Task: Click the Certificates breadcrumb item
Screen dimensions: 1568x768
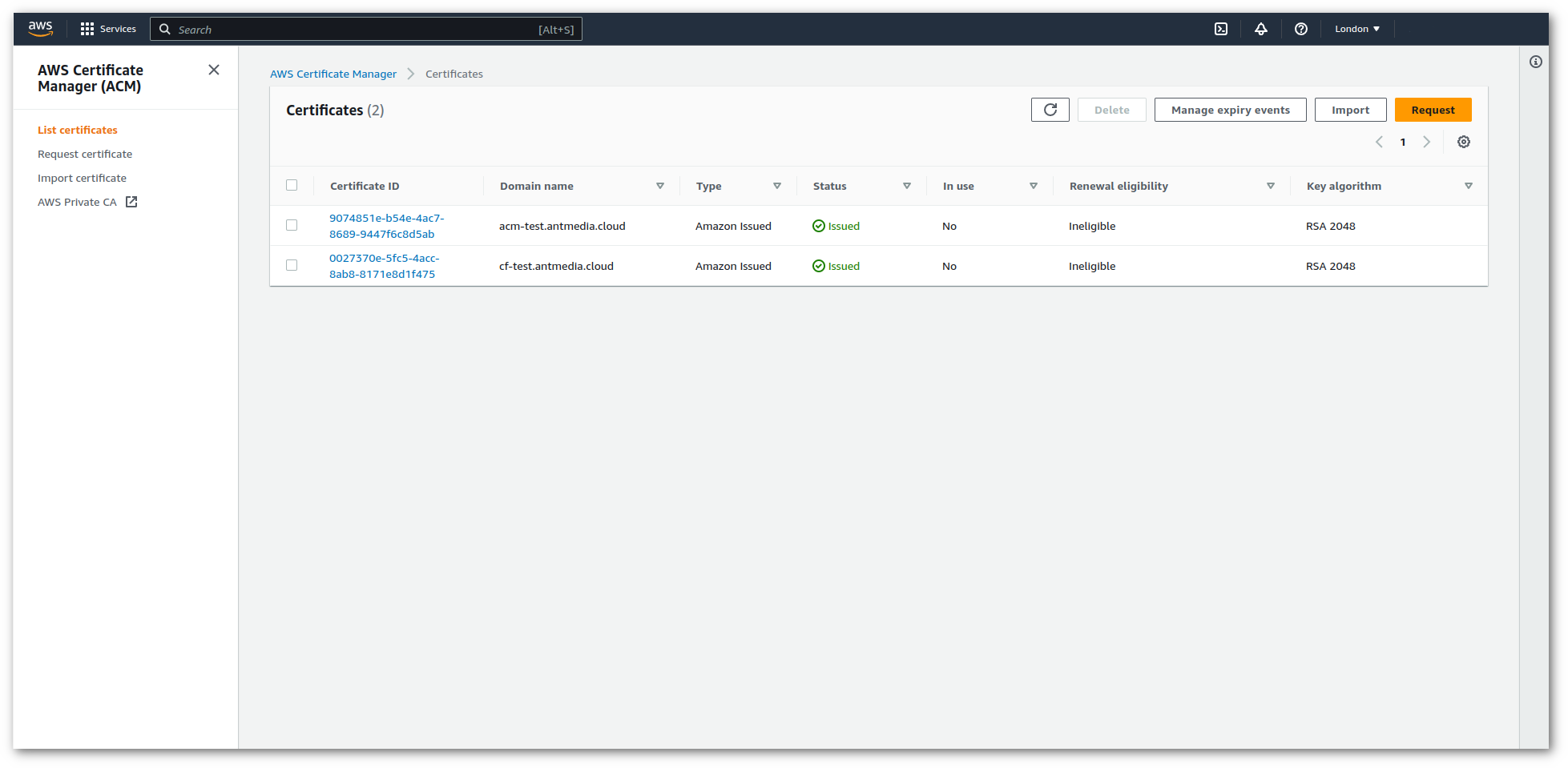Action: point(454,74)
